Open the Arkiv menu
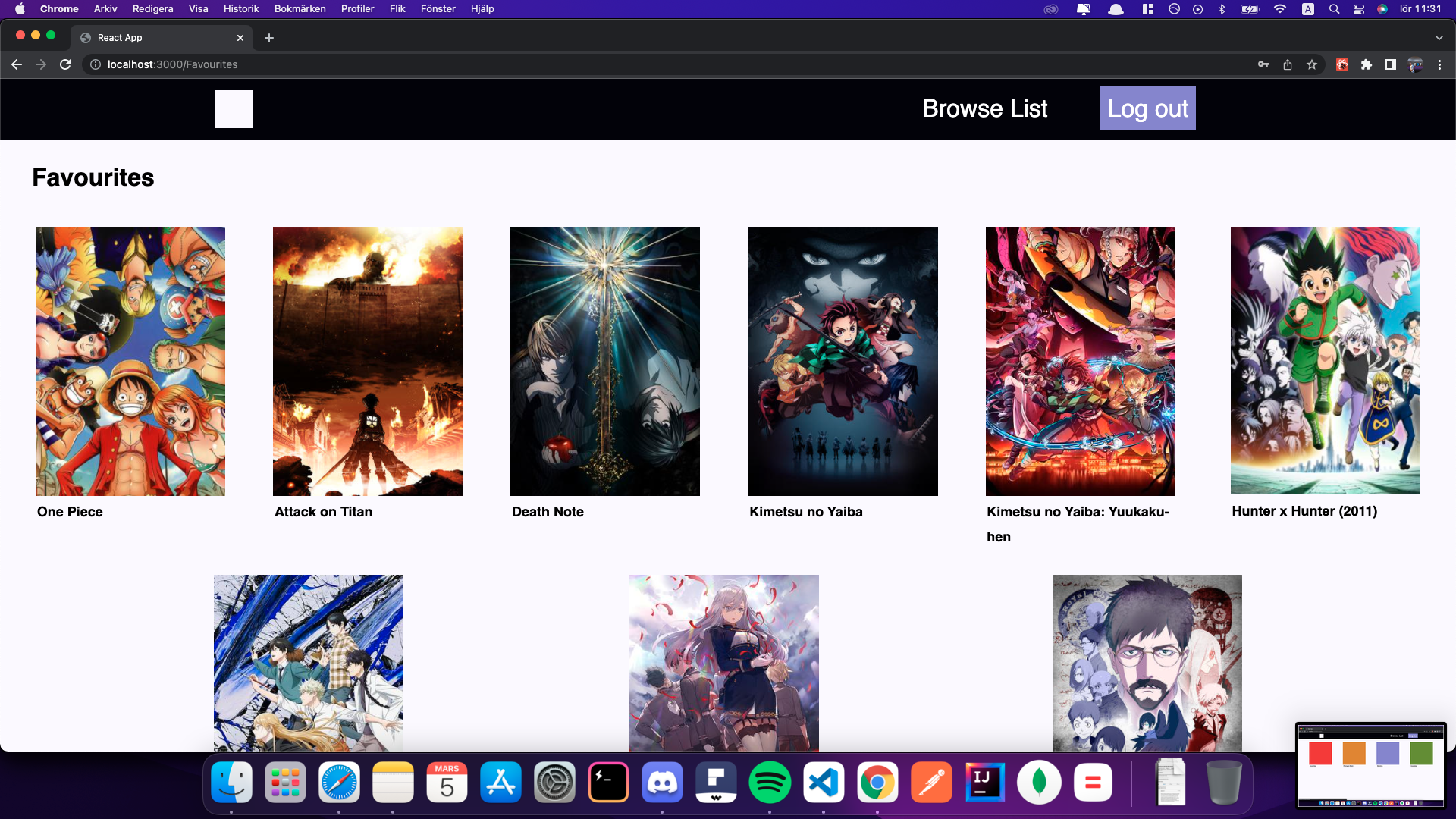The height and width of the screenshot is (819, 1456). pos(105,8)
